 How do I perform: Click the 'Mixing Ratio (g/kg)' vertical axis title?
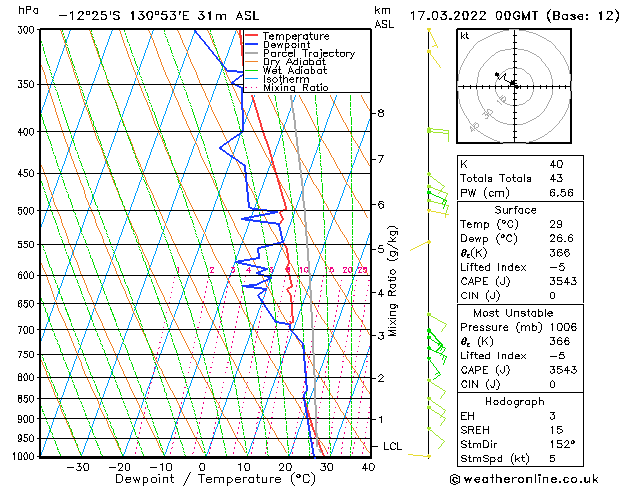(392, 281)
